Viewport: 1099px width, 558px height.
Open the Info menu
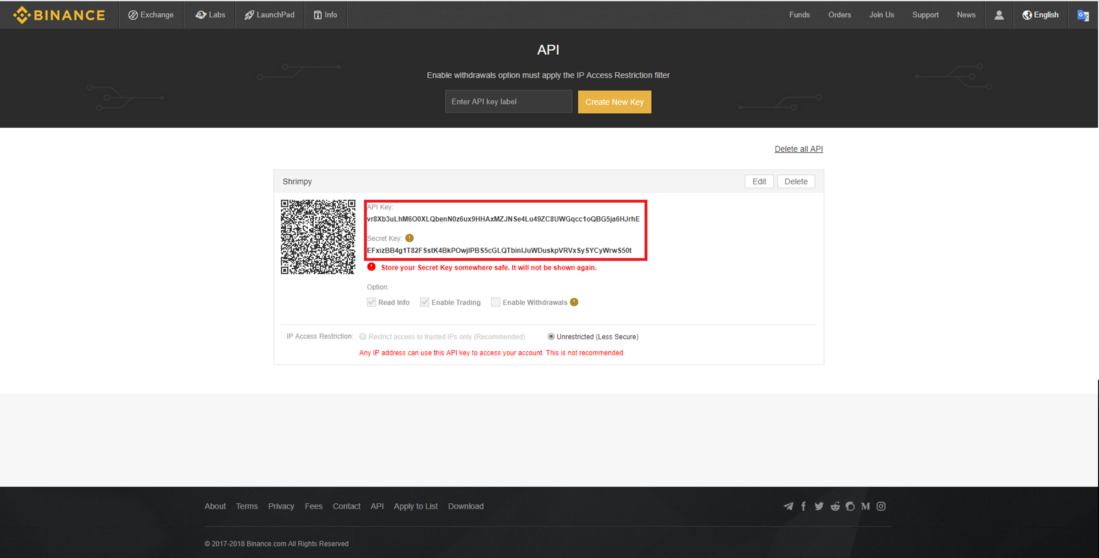(325, 15)
